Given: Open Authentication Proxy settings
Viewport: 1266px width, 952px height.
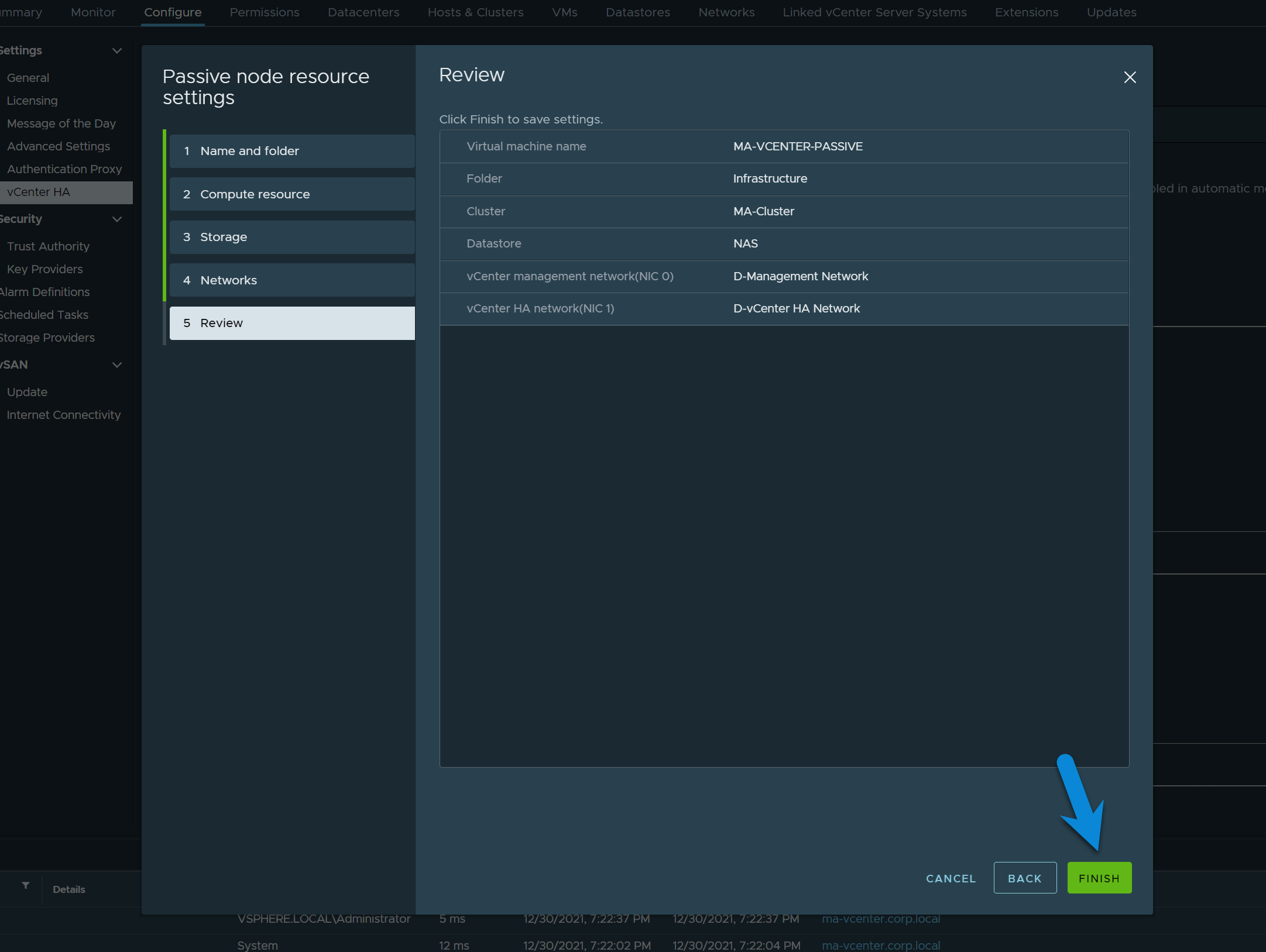Looking at the screenshot, I should coord(64,169).
